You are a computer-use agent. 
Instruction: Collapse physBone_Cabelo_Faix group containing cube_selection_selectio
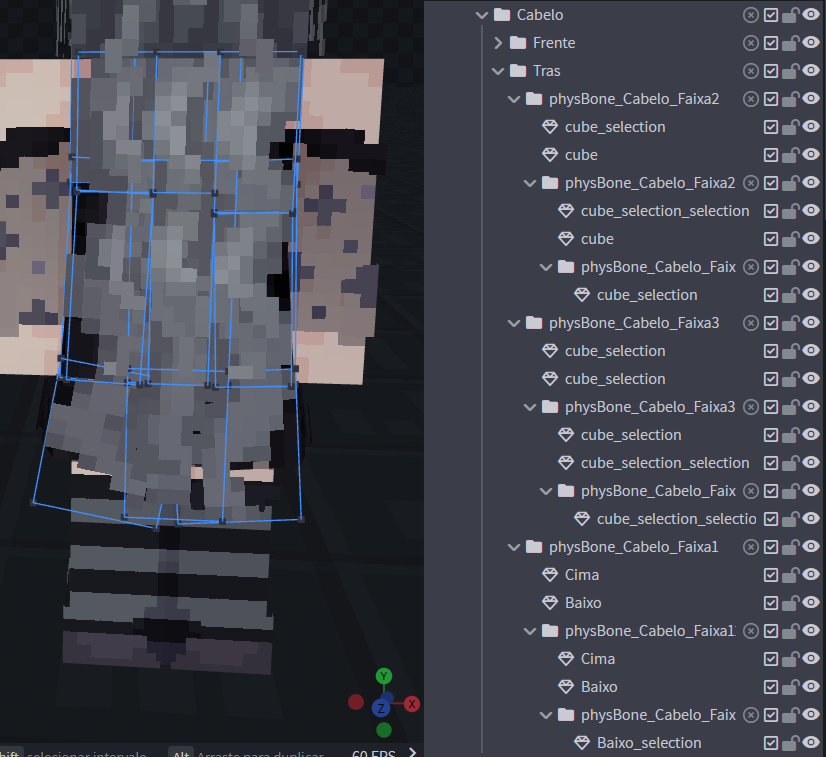546,491
